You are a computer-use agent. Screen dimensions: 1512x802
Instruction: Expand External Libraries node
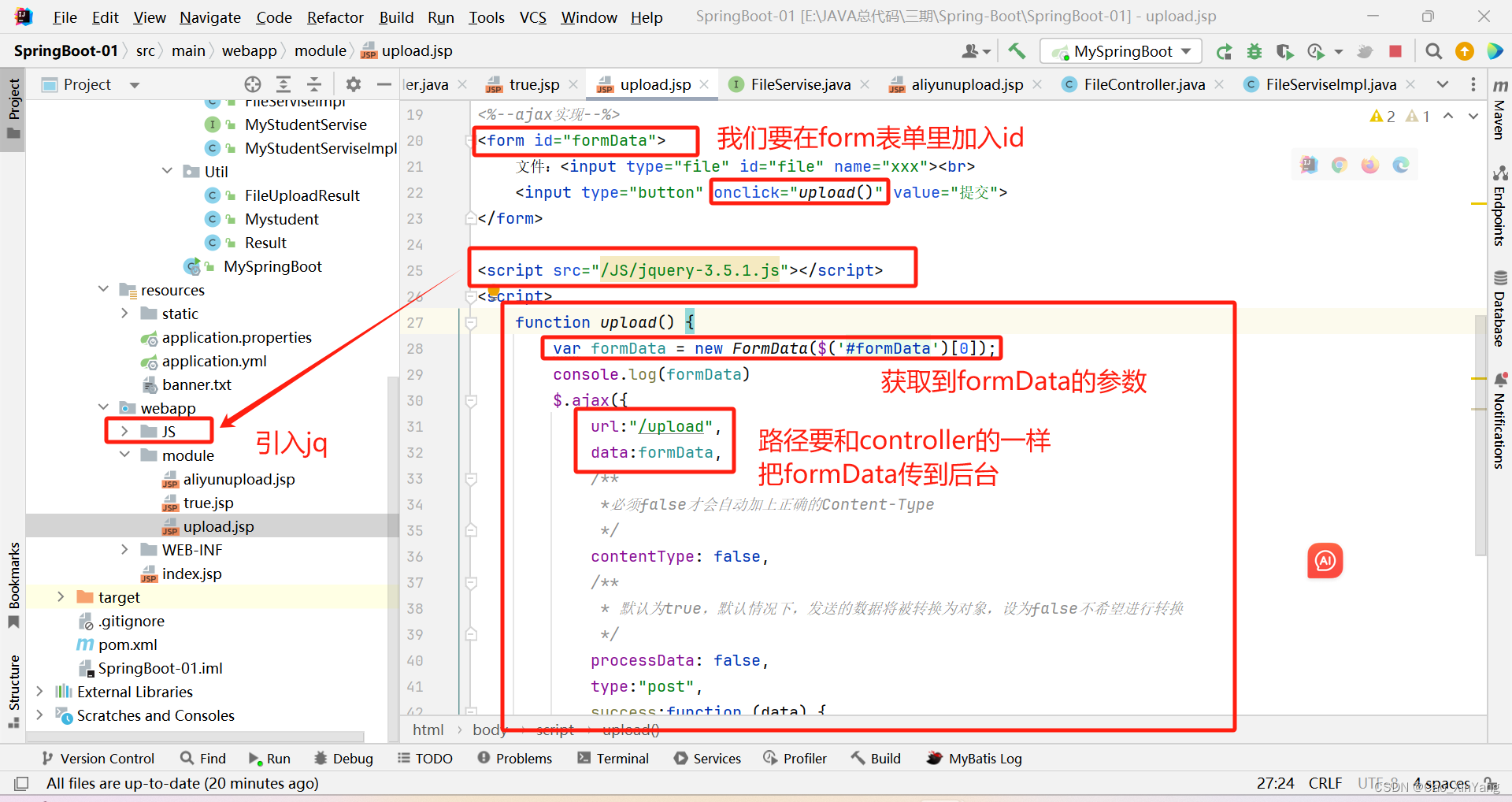[39, 691]
